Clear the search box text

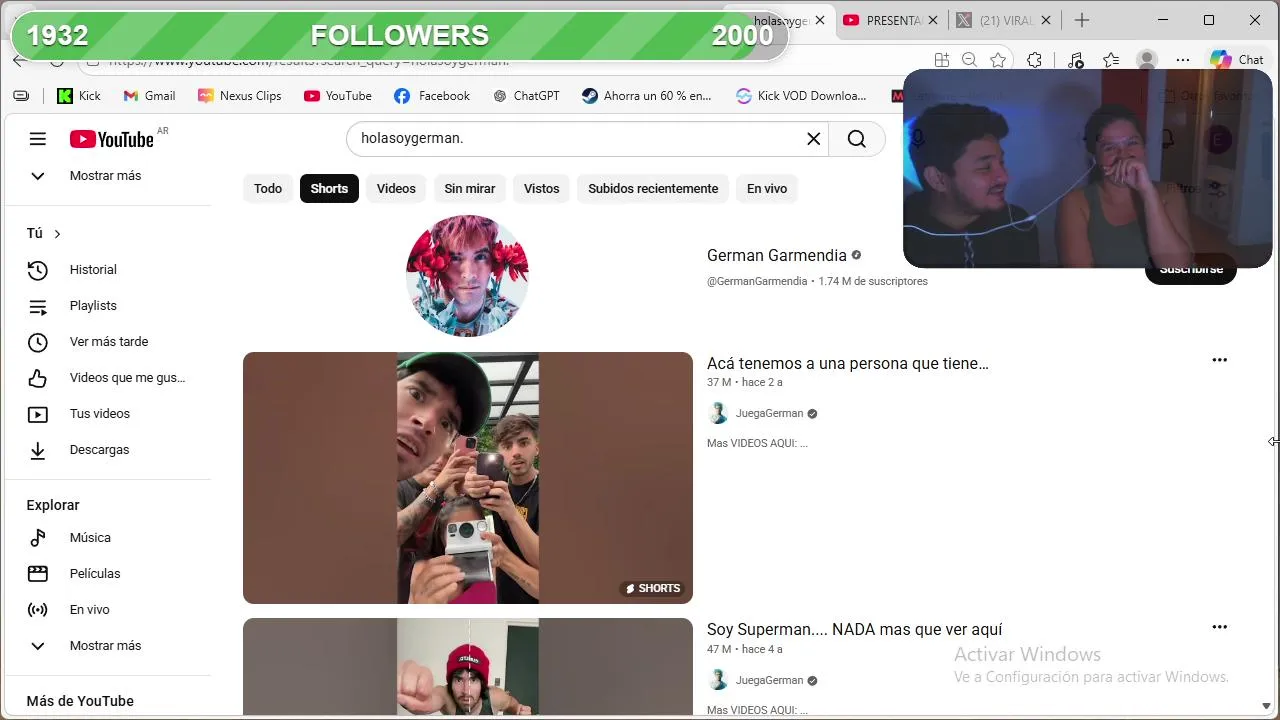pyautogui.click(x=814, y=139)
